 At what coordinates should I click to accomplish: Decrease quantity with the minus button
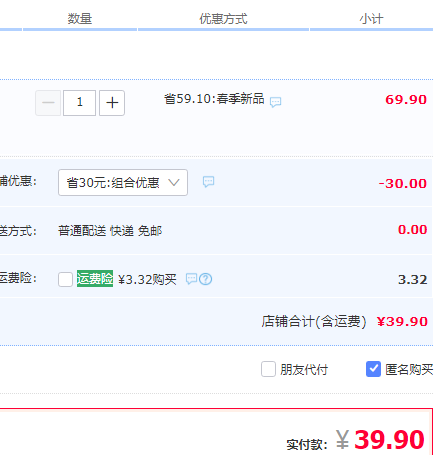pyautogui.click(x=48, y=103)
